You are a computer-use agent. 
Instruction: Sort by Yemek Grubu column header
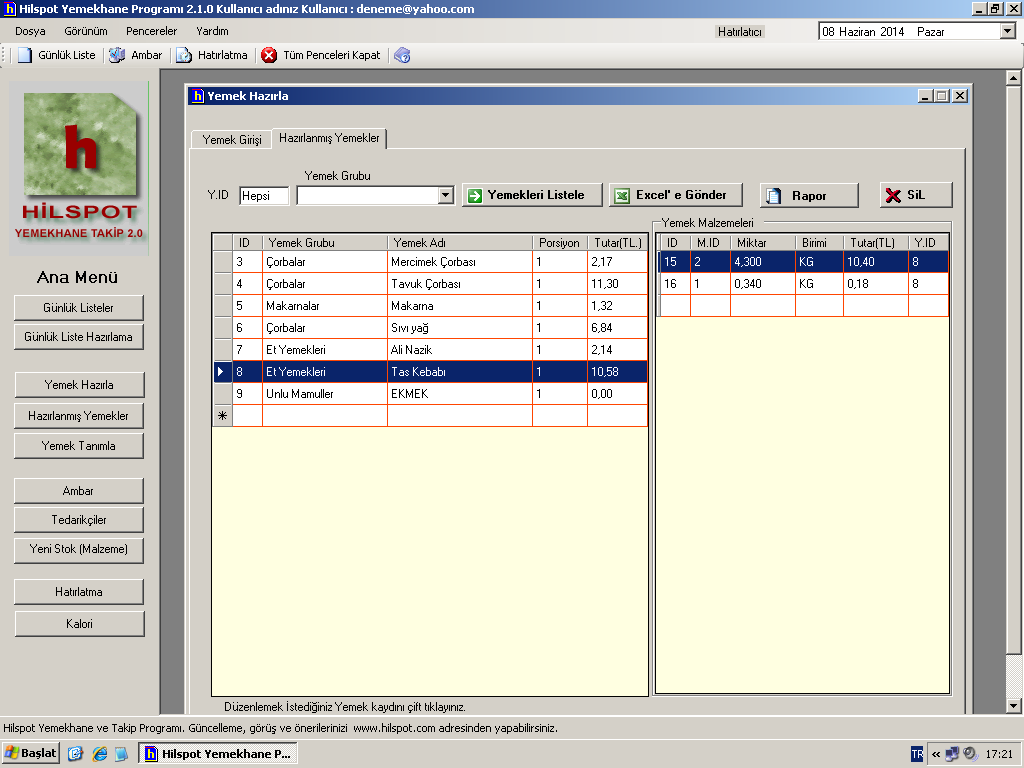(x=325, y=243)
